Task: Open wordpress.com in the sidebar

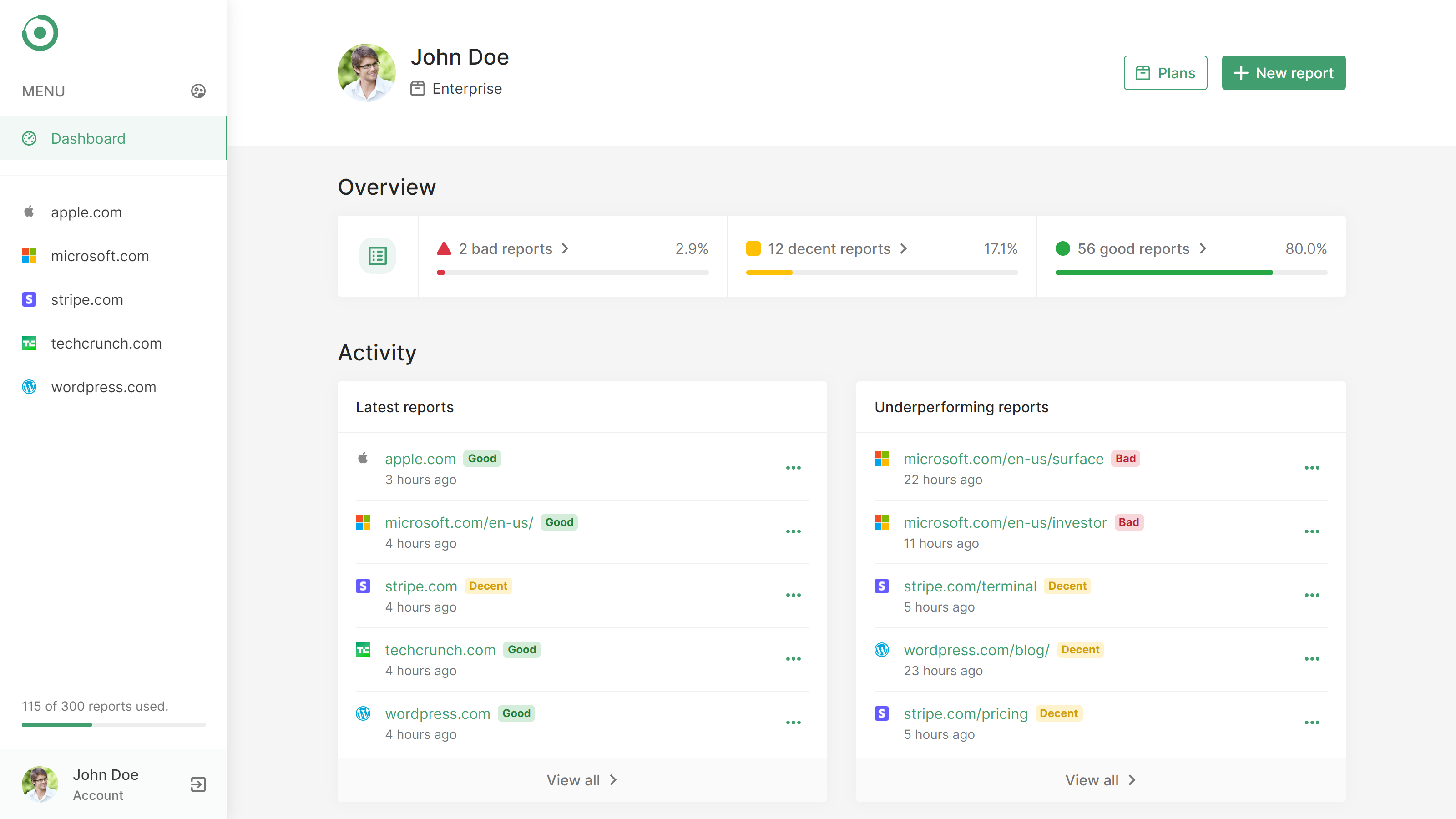Action: tap(113, 387)
